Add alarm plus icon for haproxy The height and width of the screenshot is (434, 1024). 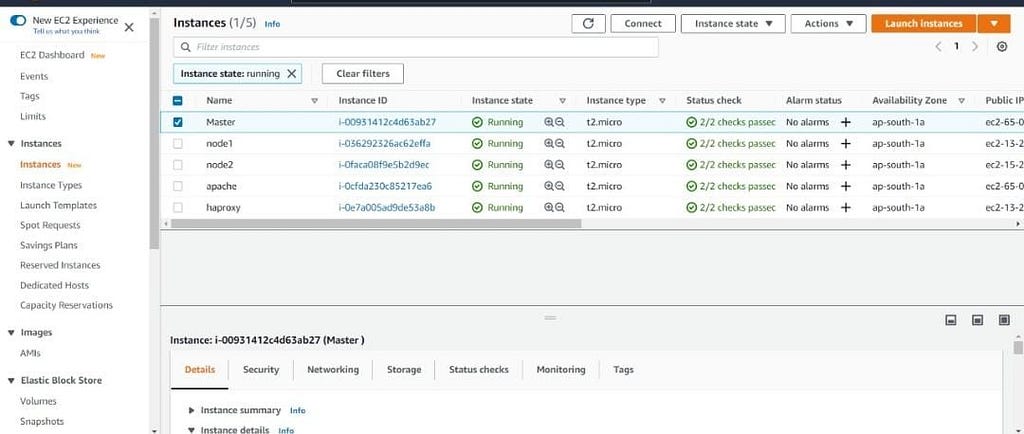(846, 208)
